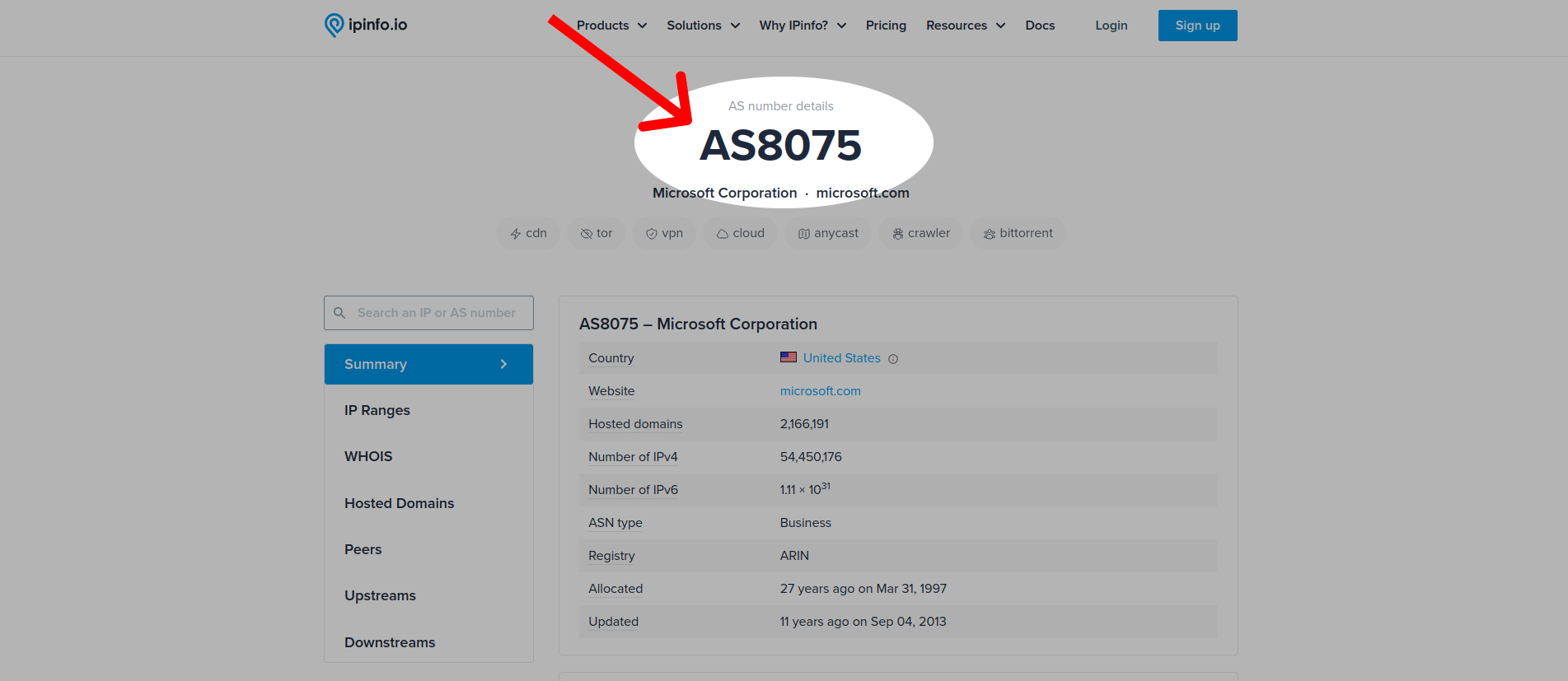Click the Country row label
Viewport: 1568px width, 681px height.
[611, 358]
